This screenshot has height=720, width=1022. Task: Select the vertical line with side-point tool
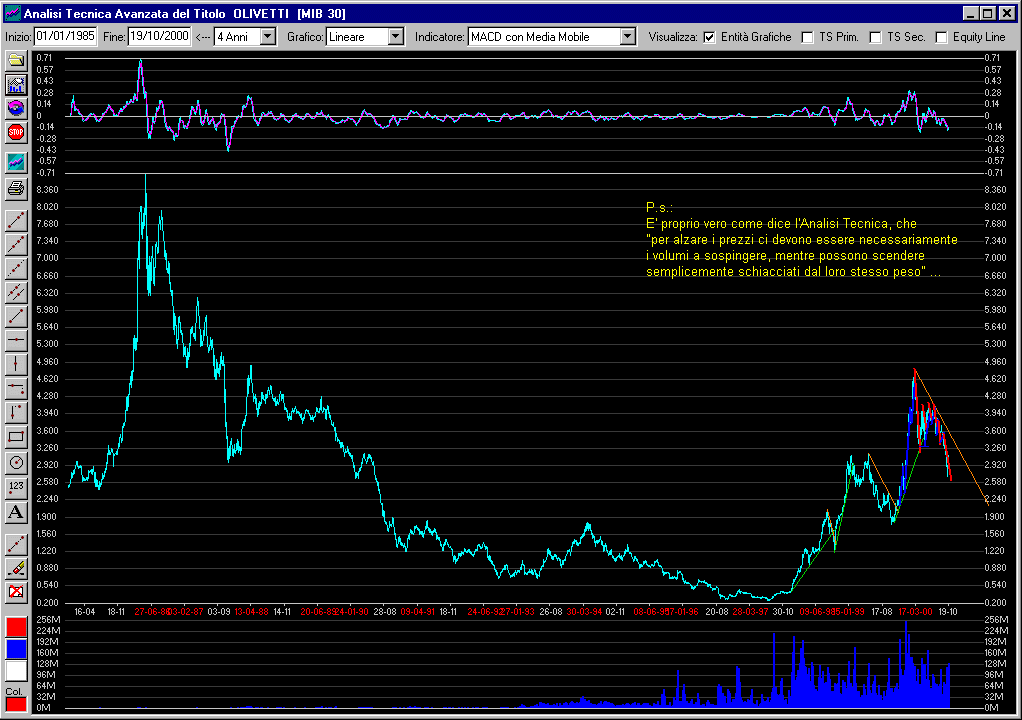click(x=16, y=412)
